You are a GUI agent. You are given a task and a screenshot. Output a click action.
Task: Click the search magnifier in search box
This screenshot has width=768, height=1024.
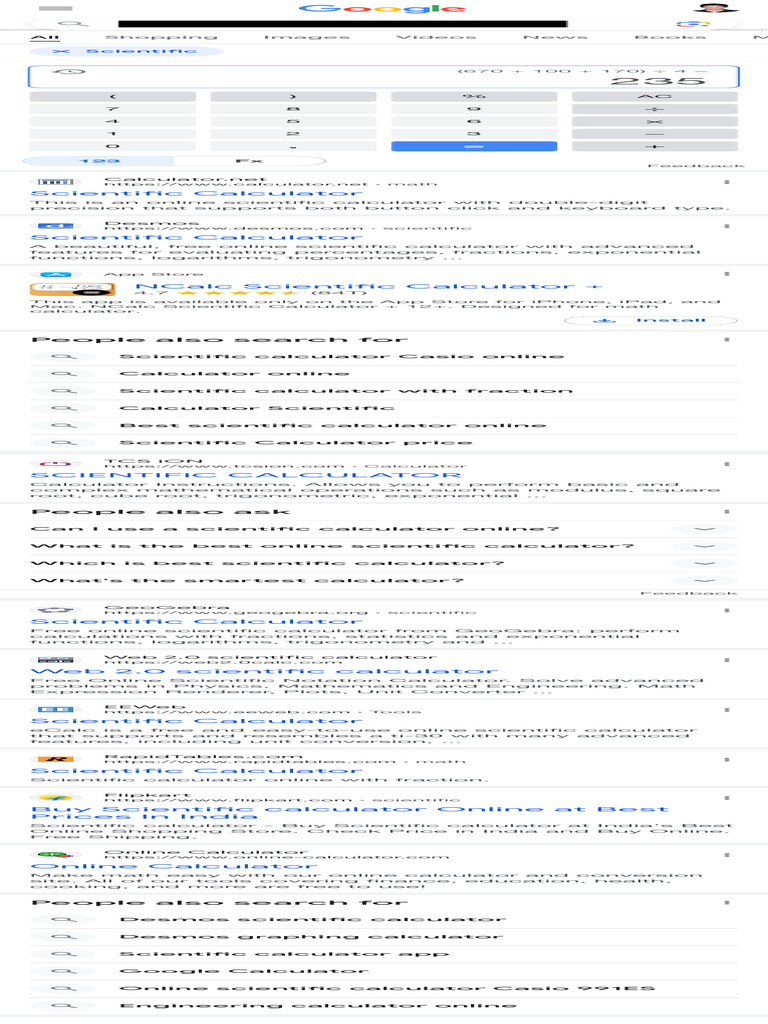pos(73,24)
